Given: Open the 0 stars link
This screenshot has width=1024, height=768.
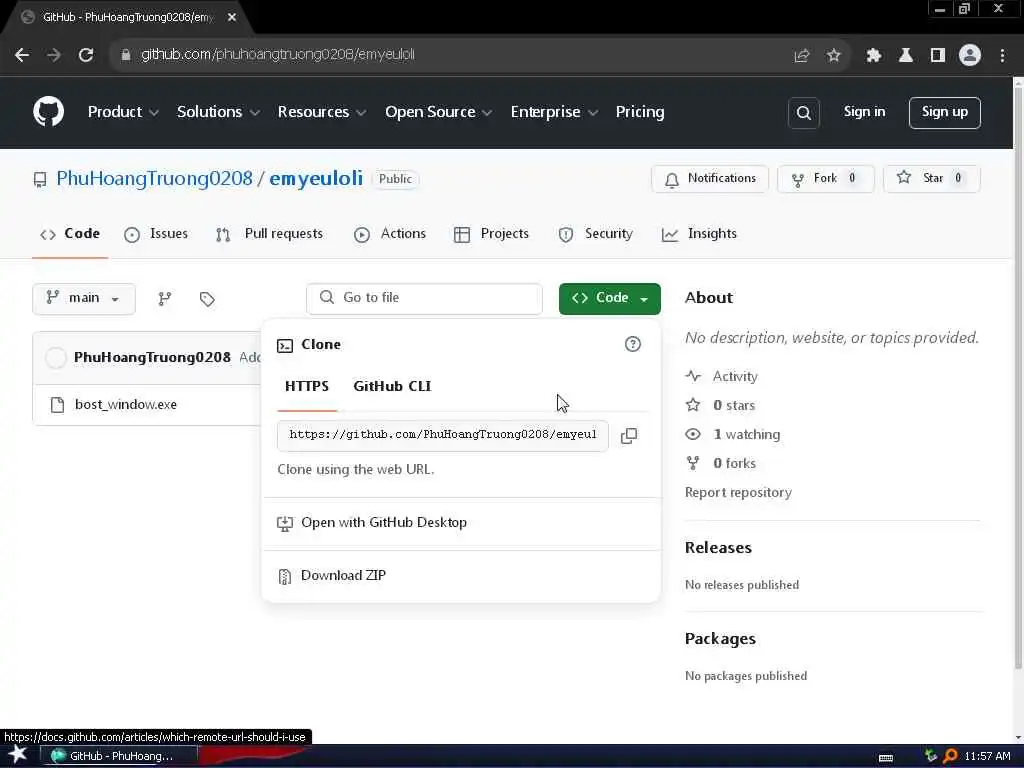Looking at the screenshot, I should click(733, 406).
